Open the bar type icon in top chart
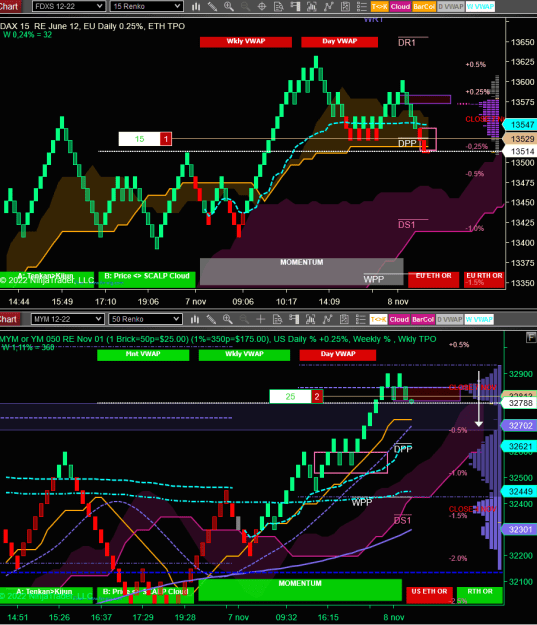Screen dimensions: 537x625 pyautogui.click(x=196, y=6)
